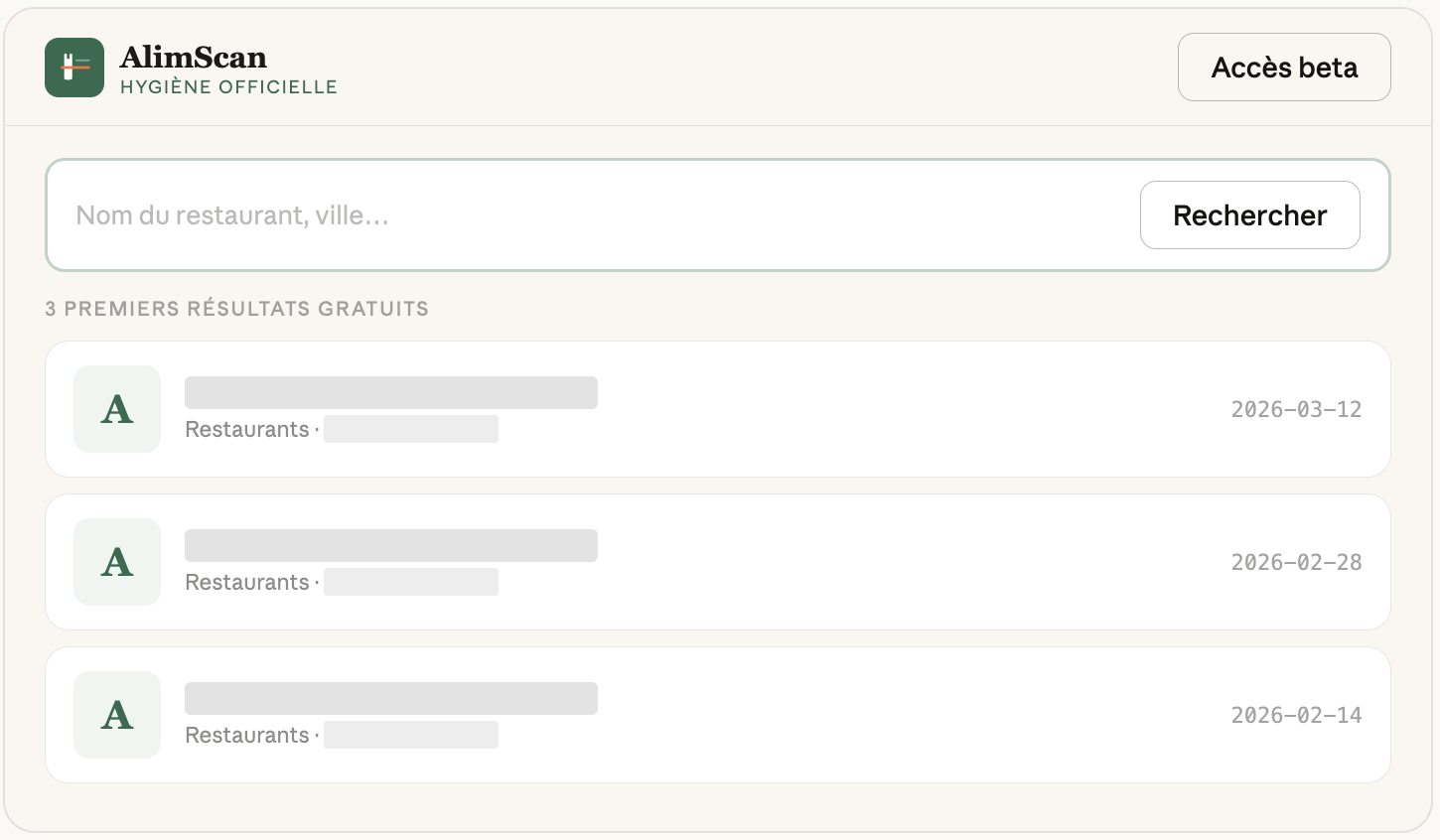This screenshot has height=840, width=1440.
Task: Click the Restaurants label on the second card
Action: click(x=245, y=582)
